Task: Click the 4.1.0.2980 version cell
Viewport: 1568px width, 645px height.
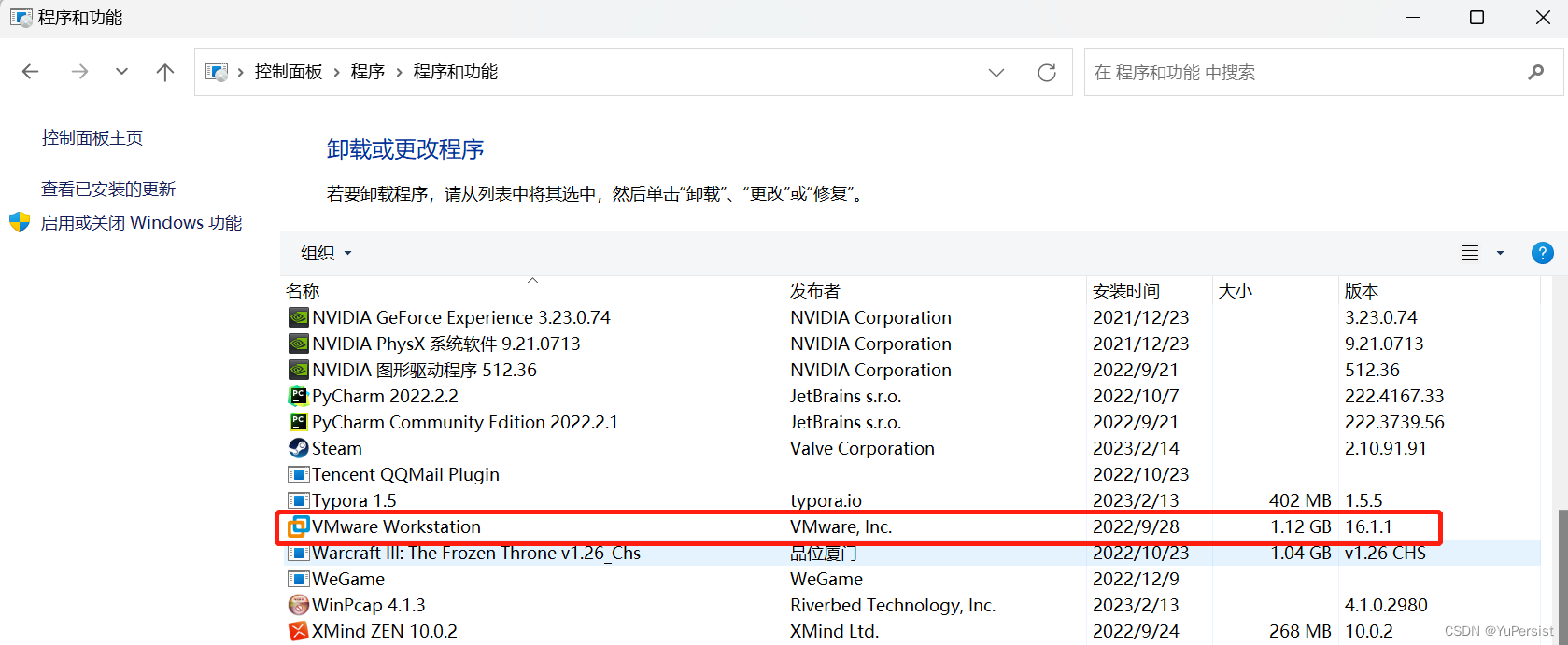Action: [x=1386, y=605]
